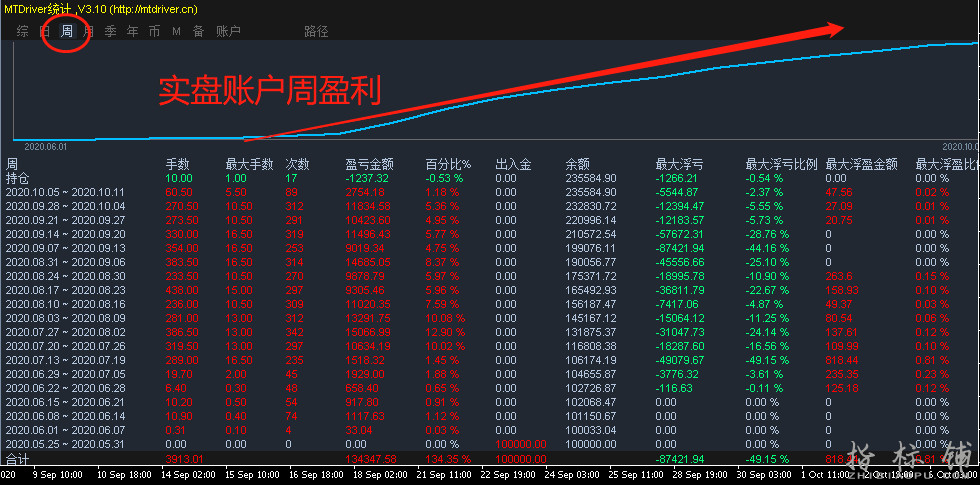Click the 最大浮亏比例 column header
The height and width of the screenshot is (485, 980).
tap(781, 164)
